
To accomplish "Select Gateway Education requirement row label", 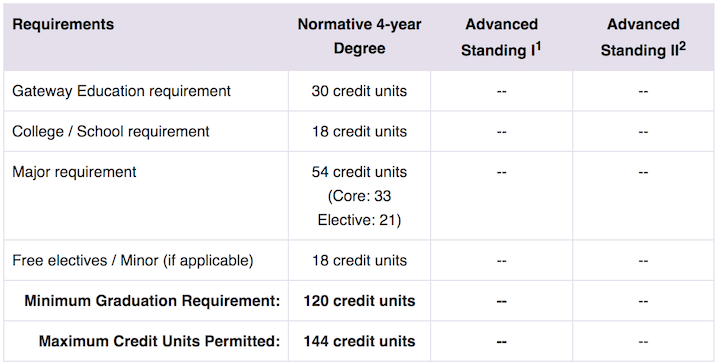I will (122, 91).
